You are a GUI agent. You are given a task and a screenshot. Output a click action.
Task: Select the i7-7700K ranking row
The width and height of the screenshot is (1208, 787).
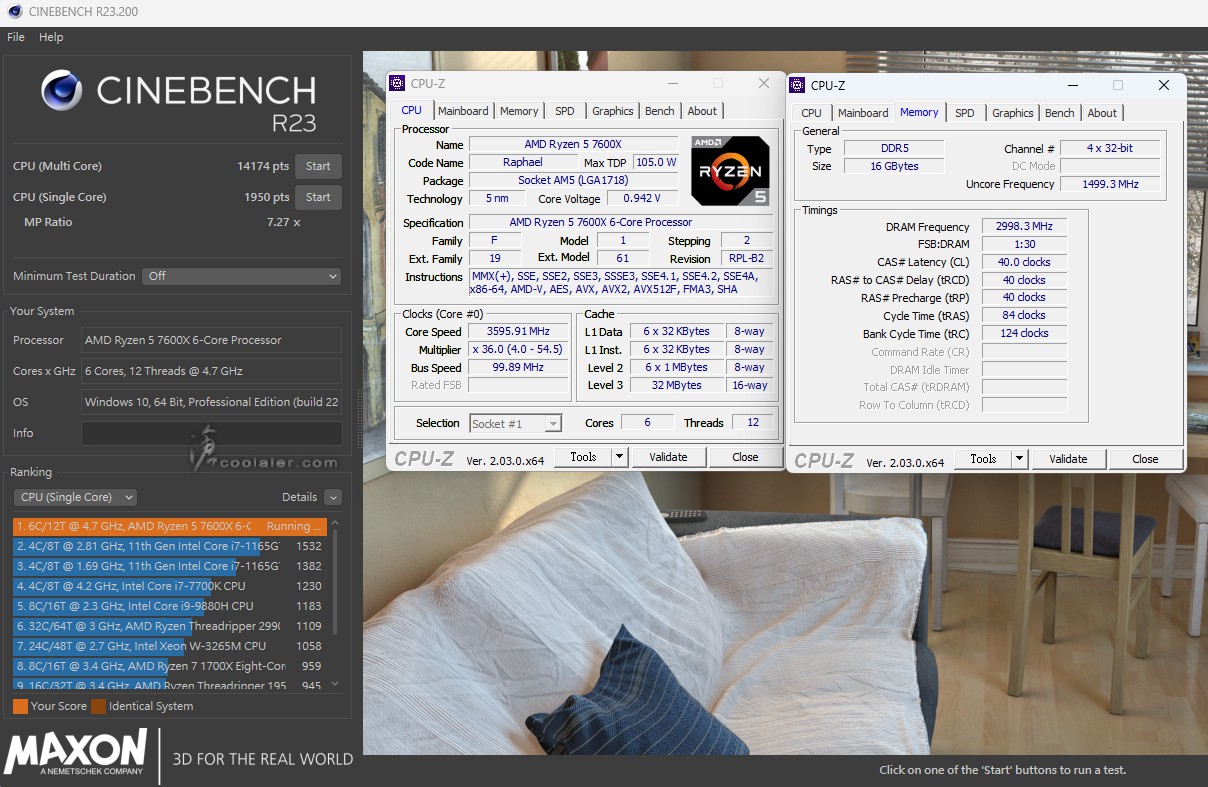[x=170, y=586]
